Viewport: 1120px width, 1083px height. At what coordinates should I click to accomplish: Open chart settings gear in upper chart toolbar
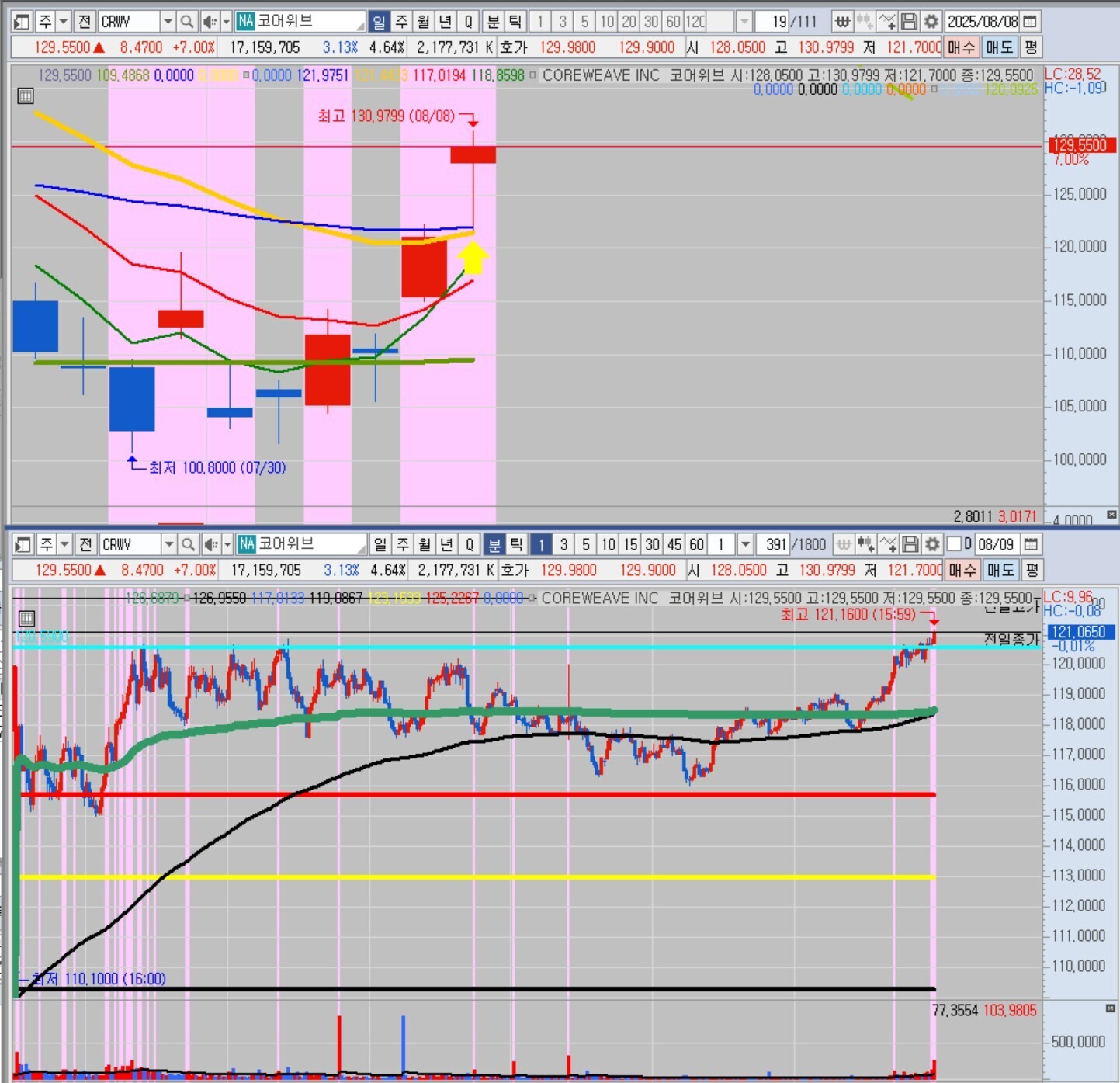point(931,21)
